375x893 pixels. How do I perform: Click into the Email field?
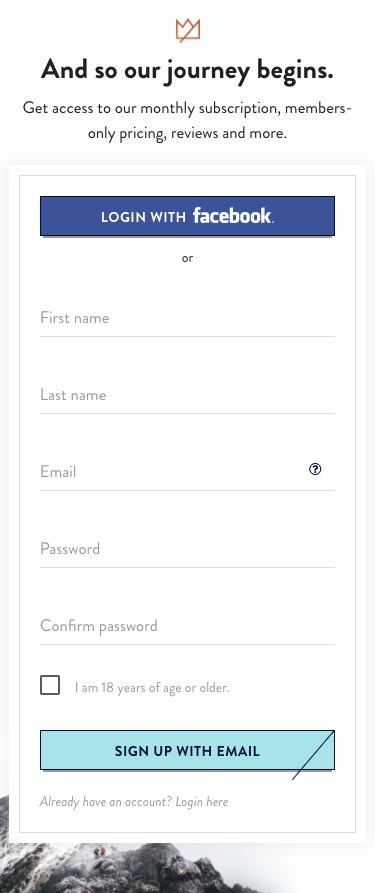click(x=188, y=472)
